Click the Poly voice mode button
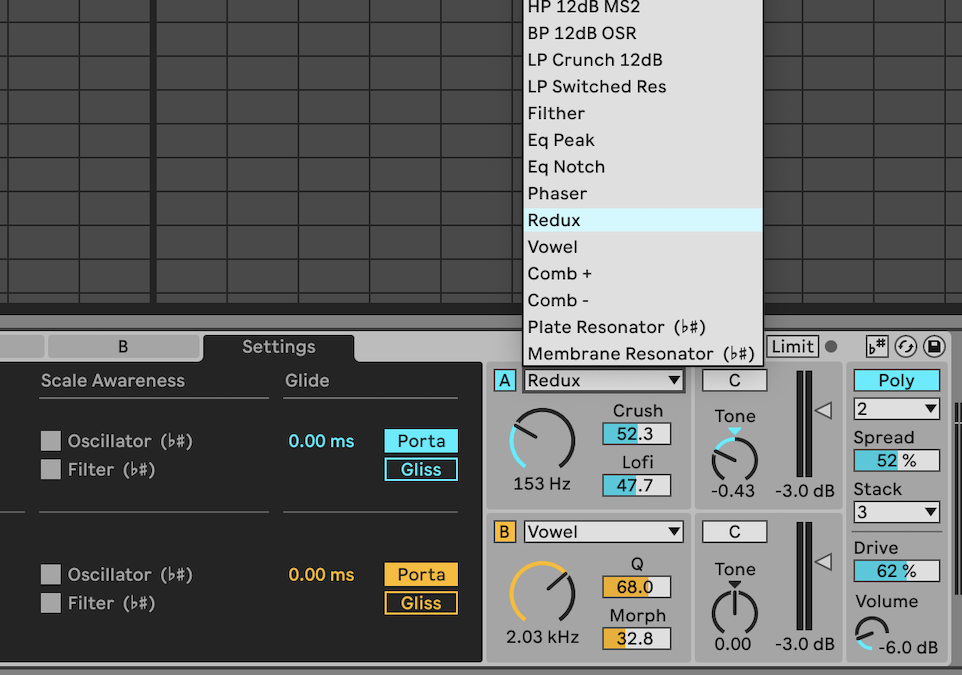This screenshot has width=962, height=675. tap(896, 380)
